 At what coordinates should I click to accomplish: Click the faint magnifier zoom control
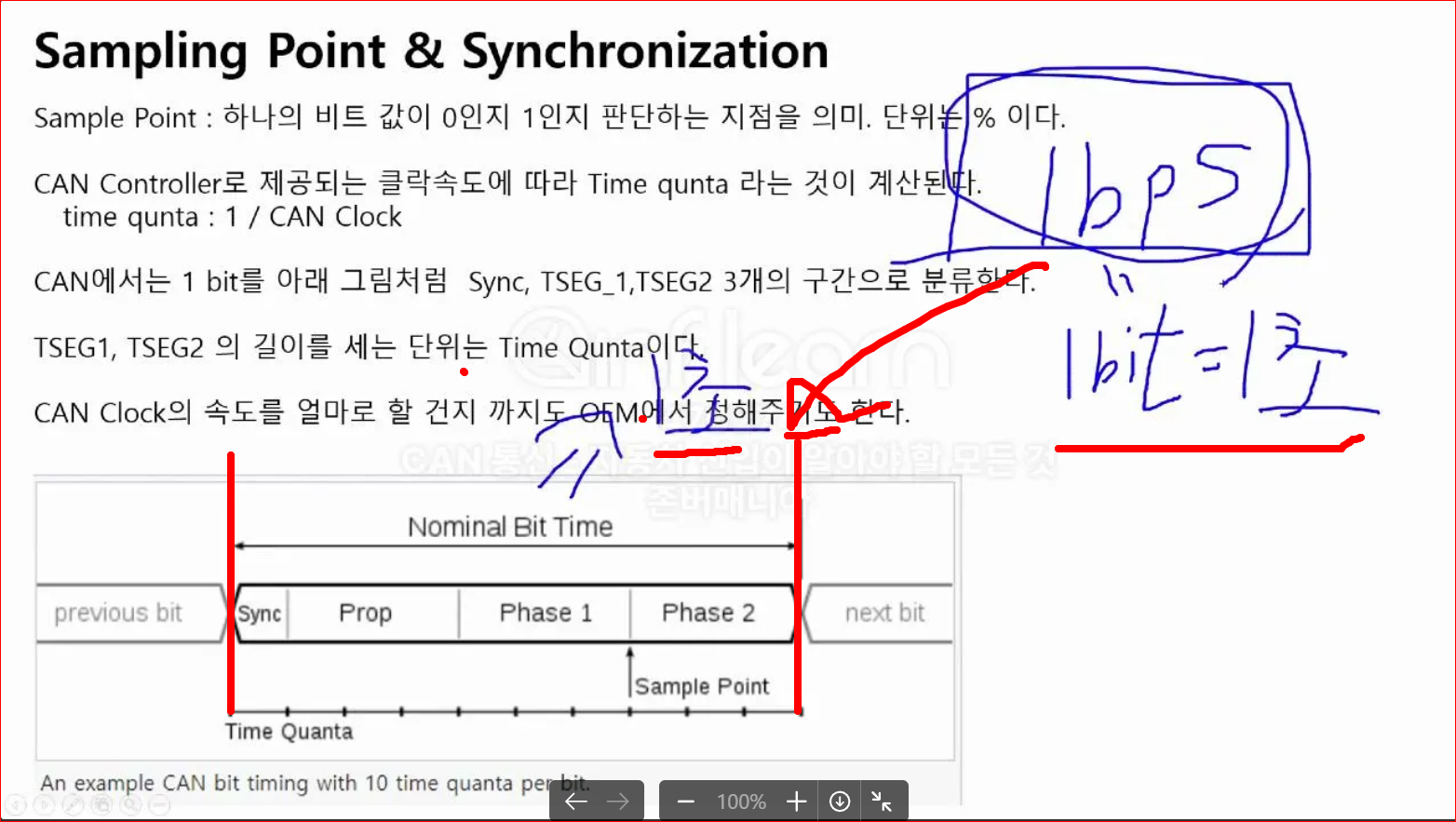pos(130,805)
